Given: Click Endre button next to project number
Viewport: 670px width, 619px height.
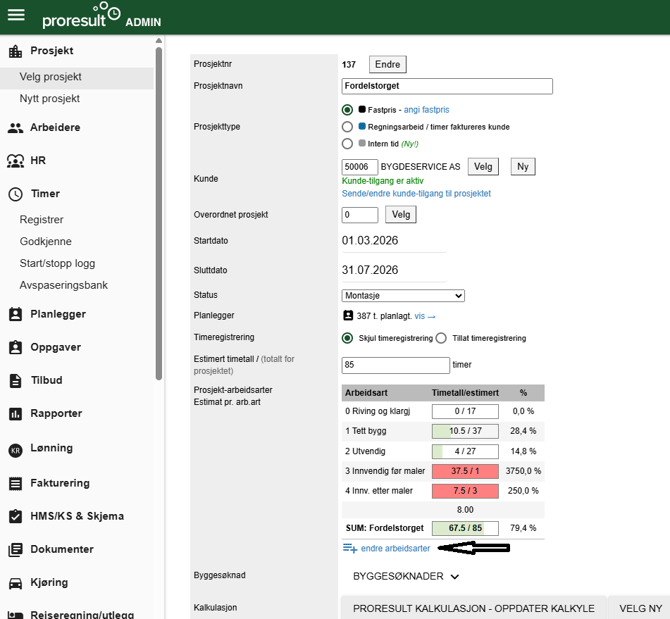Looking at the screenshot, I should tap(388, 65).
